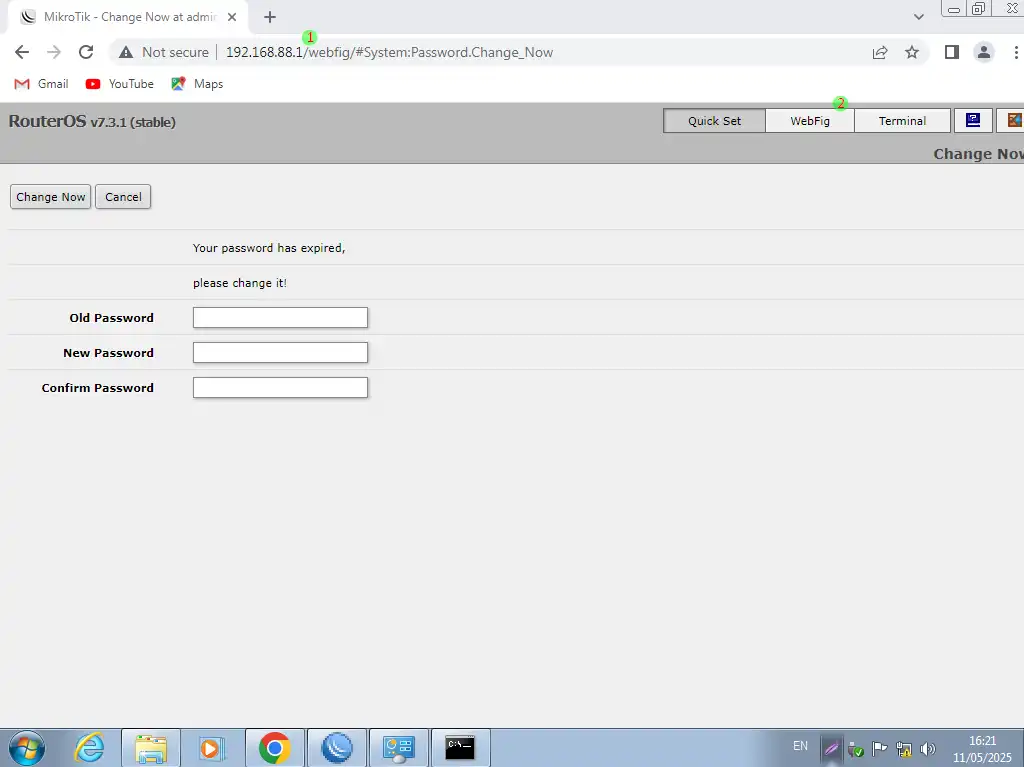This screenshot has height=767, width=1024.
Task: Reload the page with the refresh icon
Action: click(x=86, y=52)
